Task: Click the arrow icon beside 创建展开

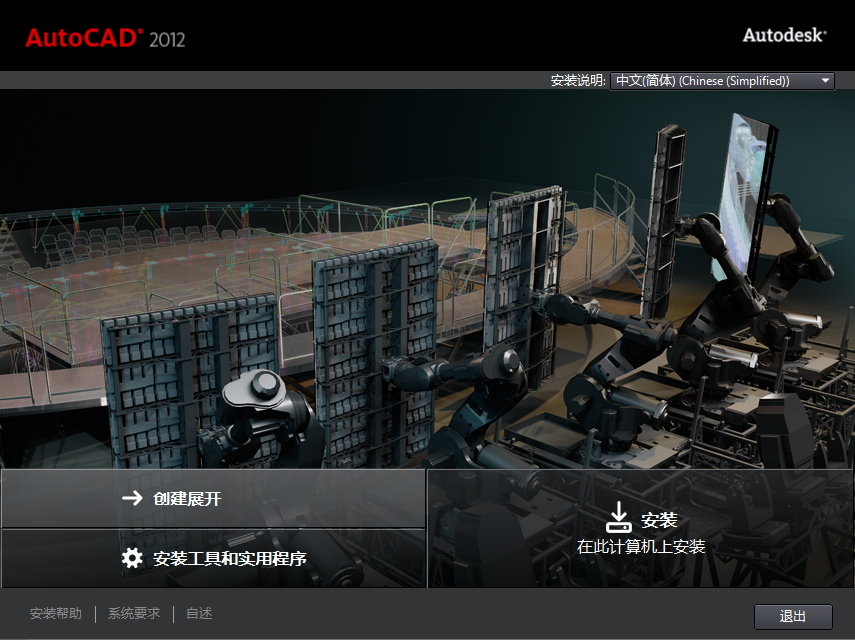Action: click(132, 498)
